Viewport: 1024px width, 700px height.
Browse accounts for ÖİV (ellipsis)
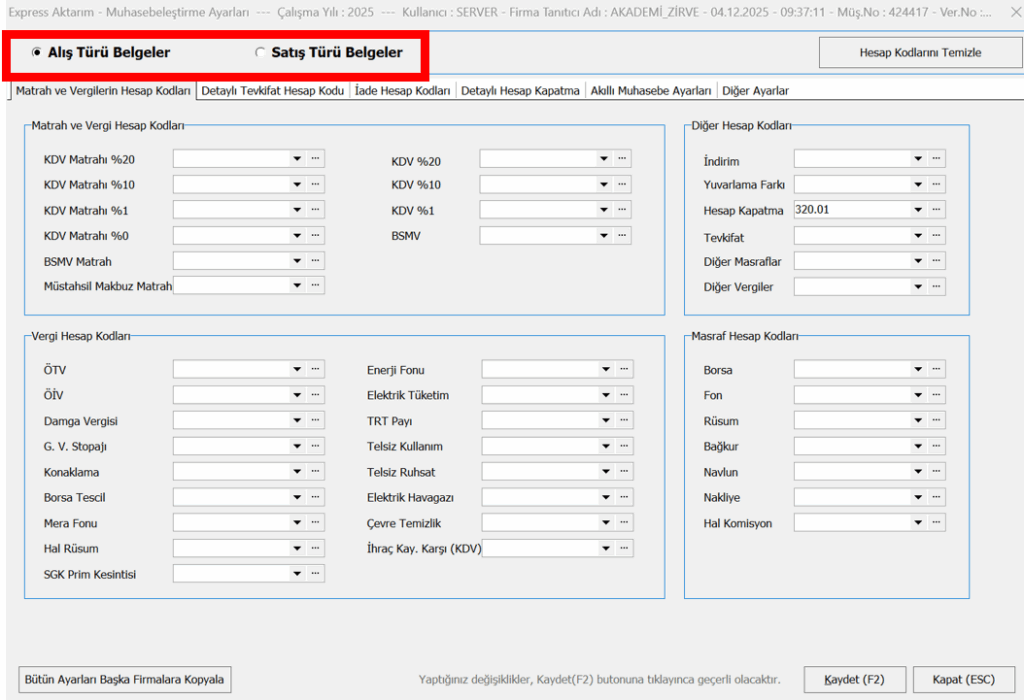click(x=315, y=394)
